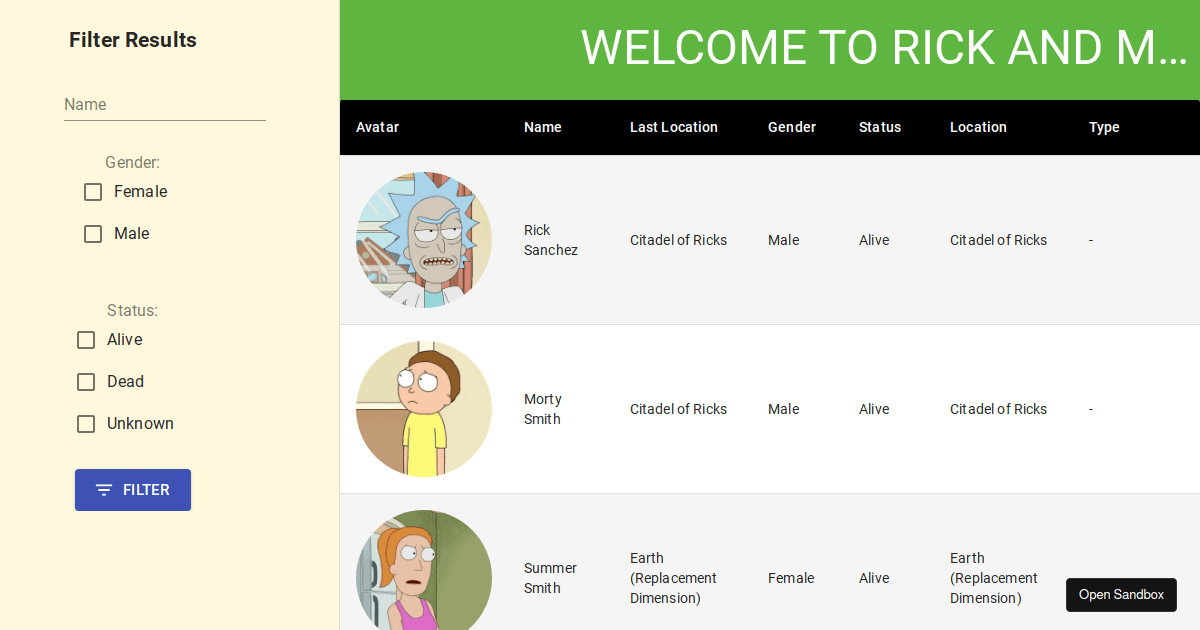Click Summer Smith's Last Location Earth cell
1200x630 pixels.
[673, 578]
